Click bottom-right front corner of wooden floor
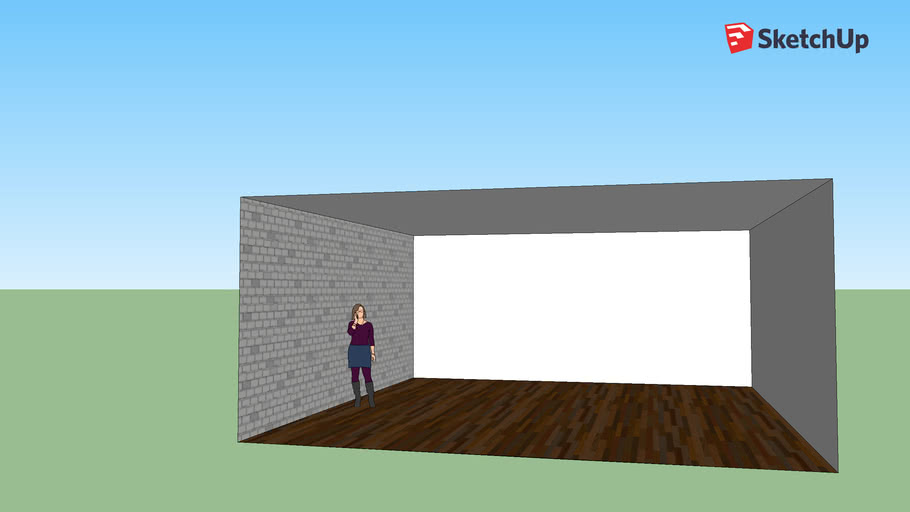This screenshot has height=512, width=910. coord(837,471)
